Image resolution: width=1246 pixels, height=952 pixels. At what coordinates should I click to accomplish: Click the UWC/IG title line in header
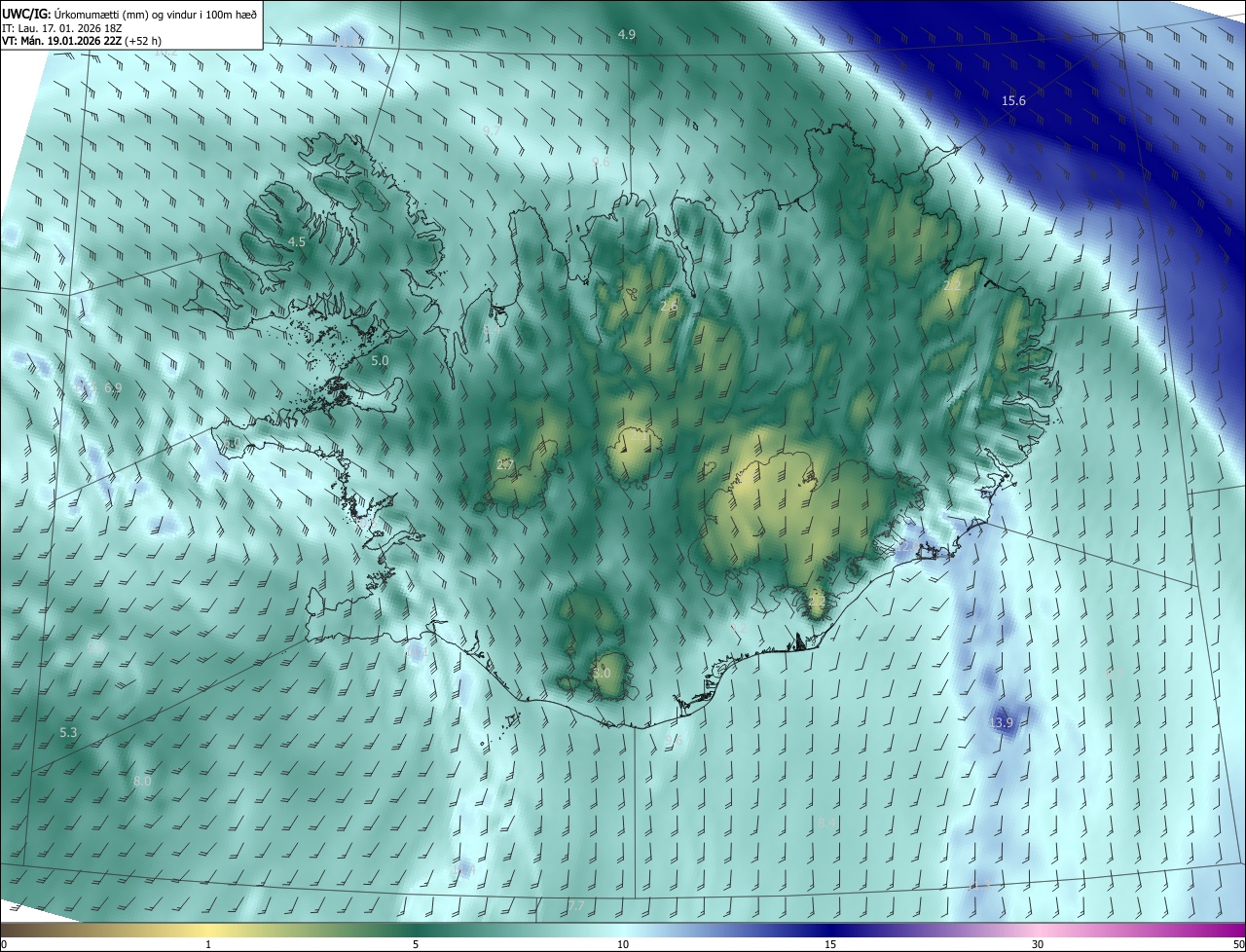(x=129, y=14)
